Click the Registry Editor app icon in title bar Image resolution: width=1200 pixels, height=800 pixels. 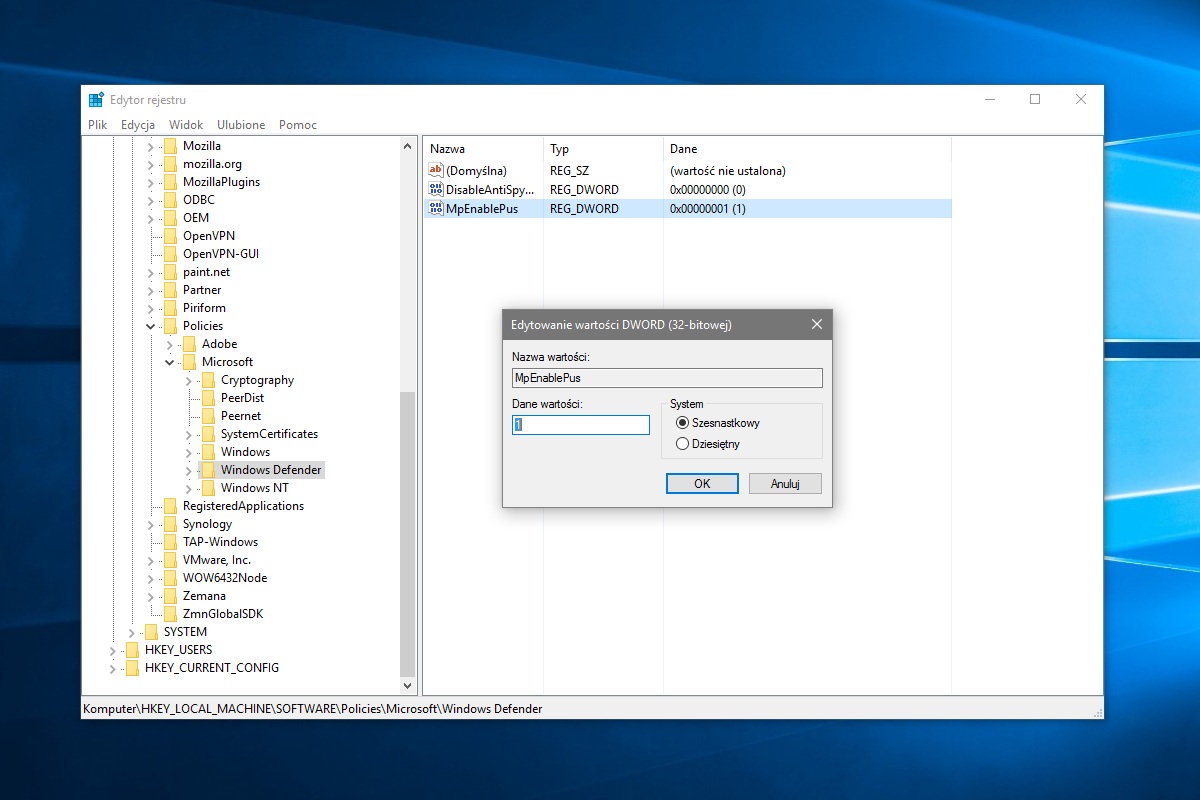point(96,100)
